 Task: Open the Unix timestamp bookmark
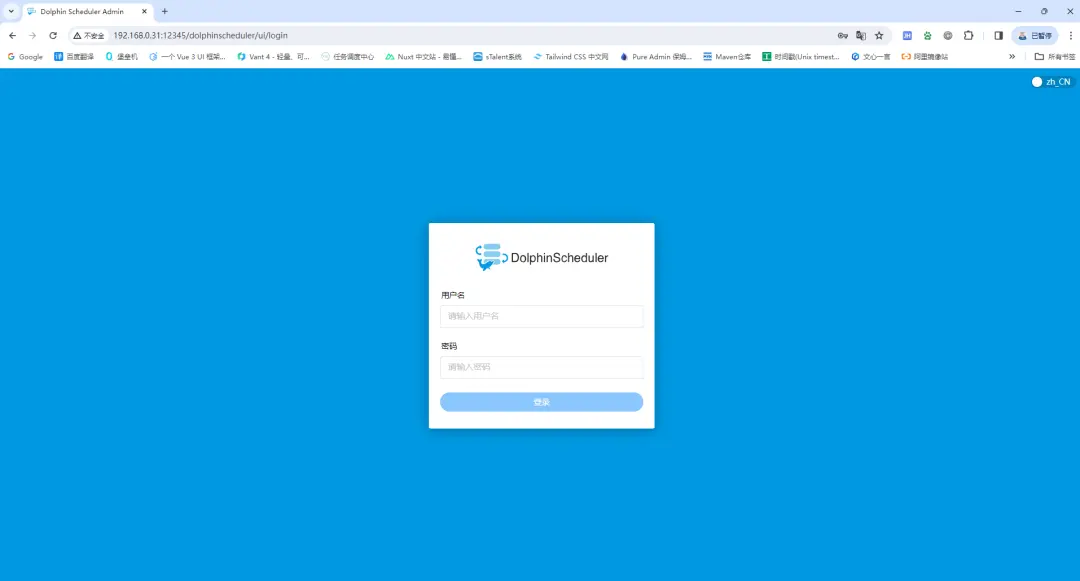[x=801, y=57]
